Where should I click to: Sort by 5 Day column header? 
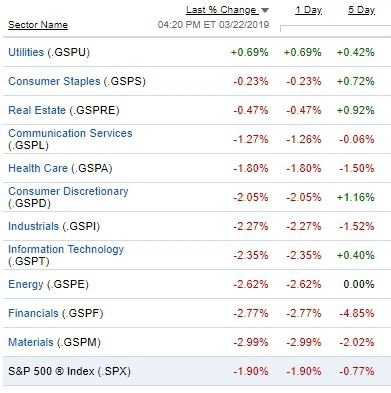(362, 10)
